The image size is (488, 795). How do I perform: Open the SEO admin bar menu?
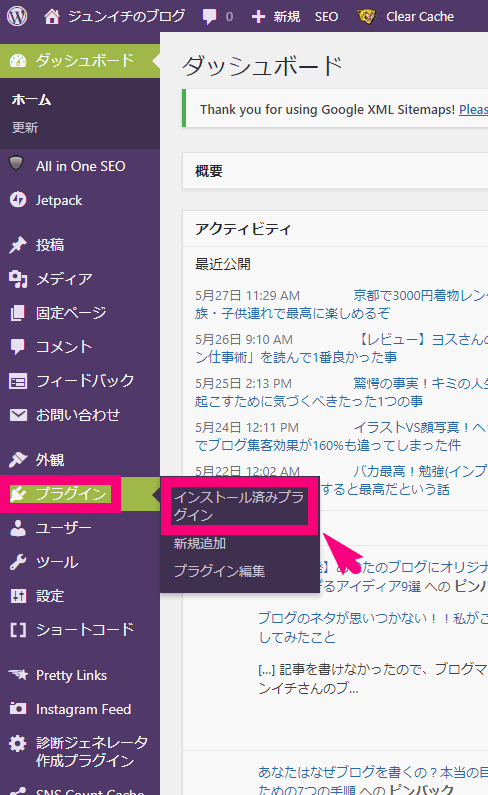click(326, 17)
